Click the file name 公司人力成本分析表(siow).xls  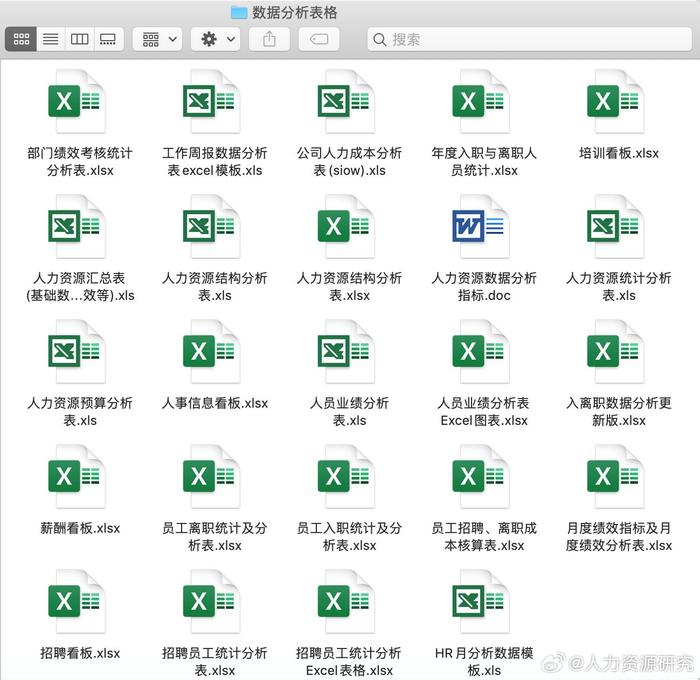pos(349,162)
